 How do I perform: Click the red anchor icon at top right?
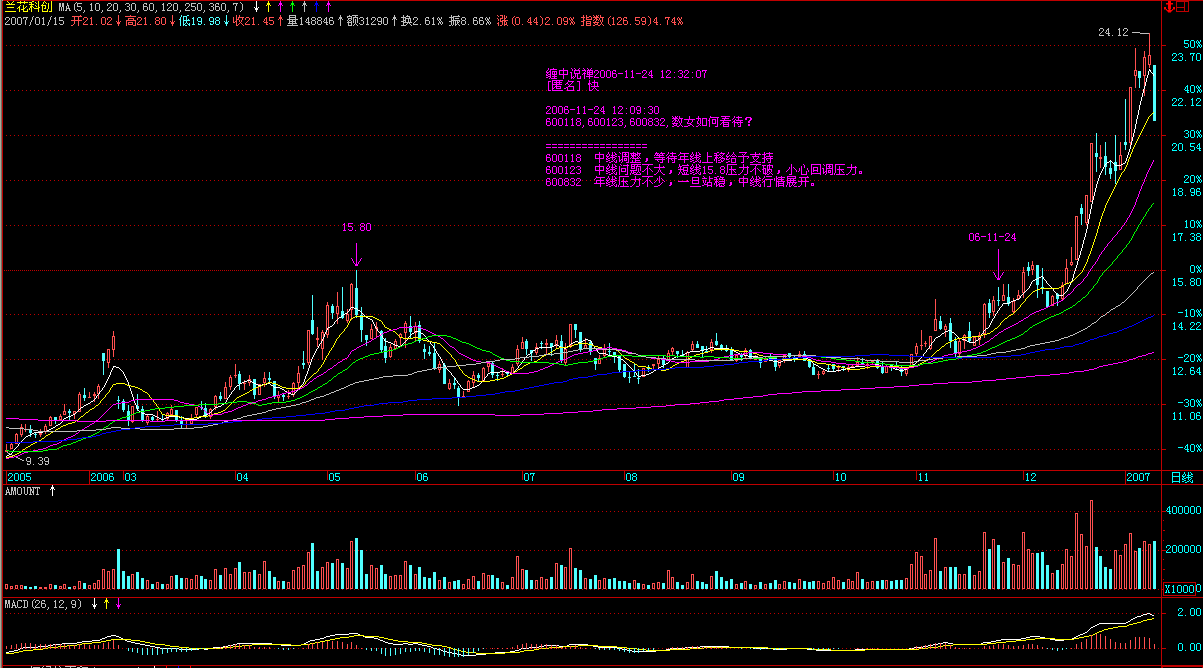pyautogui.click(x=1169, y=6)
